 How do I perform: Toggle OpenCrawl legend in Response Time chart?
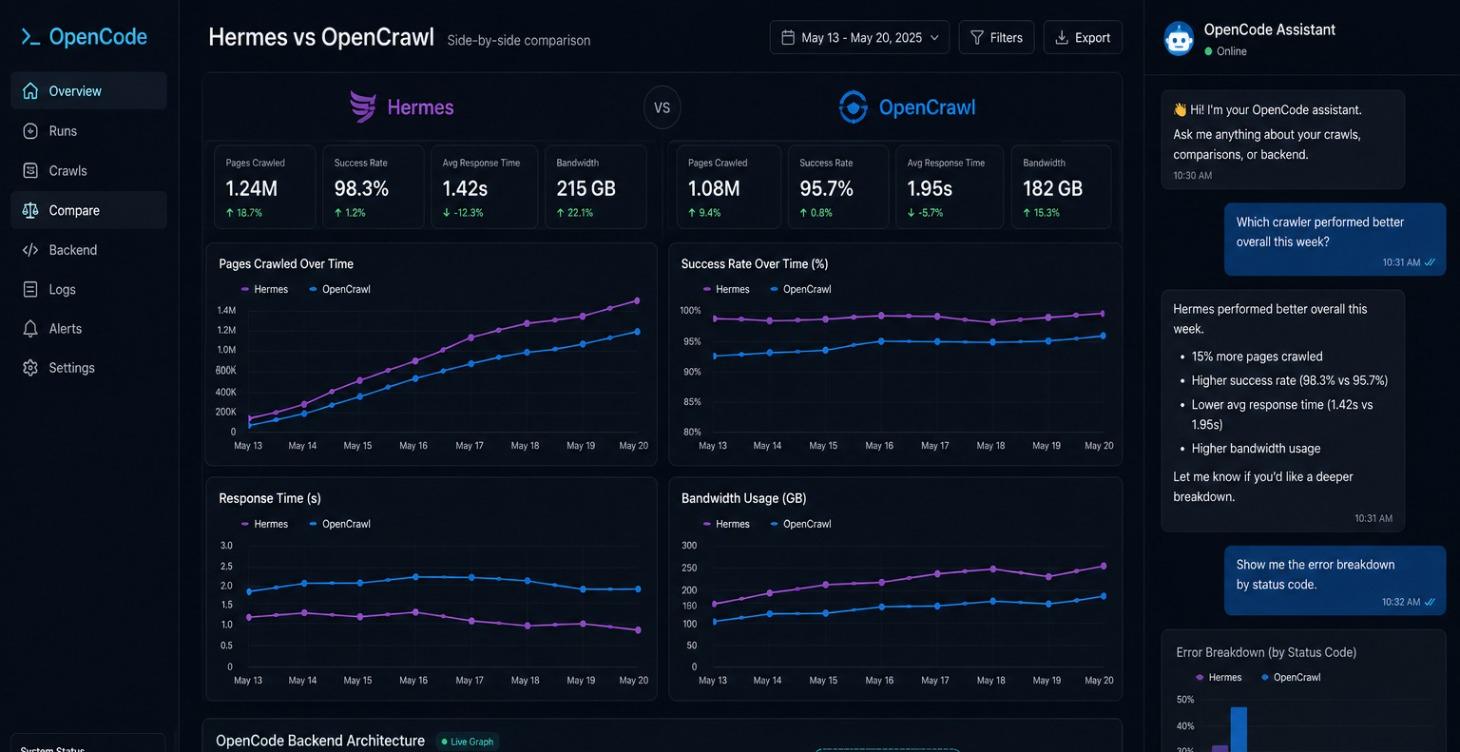[x=340, y=524]
